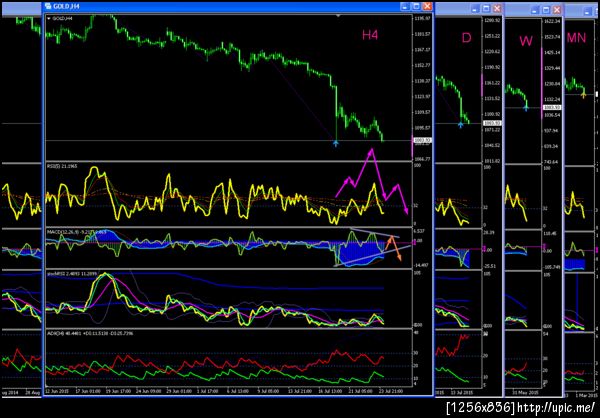Maximize the weekly (W) chart window

(x=546, y=10)
